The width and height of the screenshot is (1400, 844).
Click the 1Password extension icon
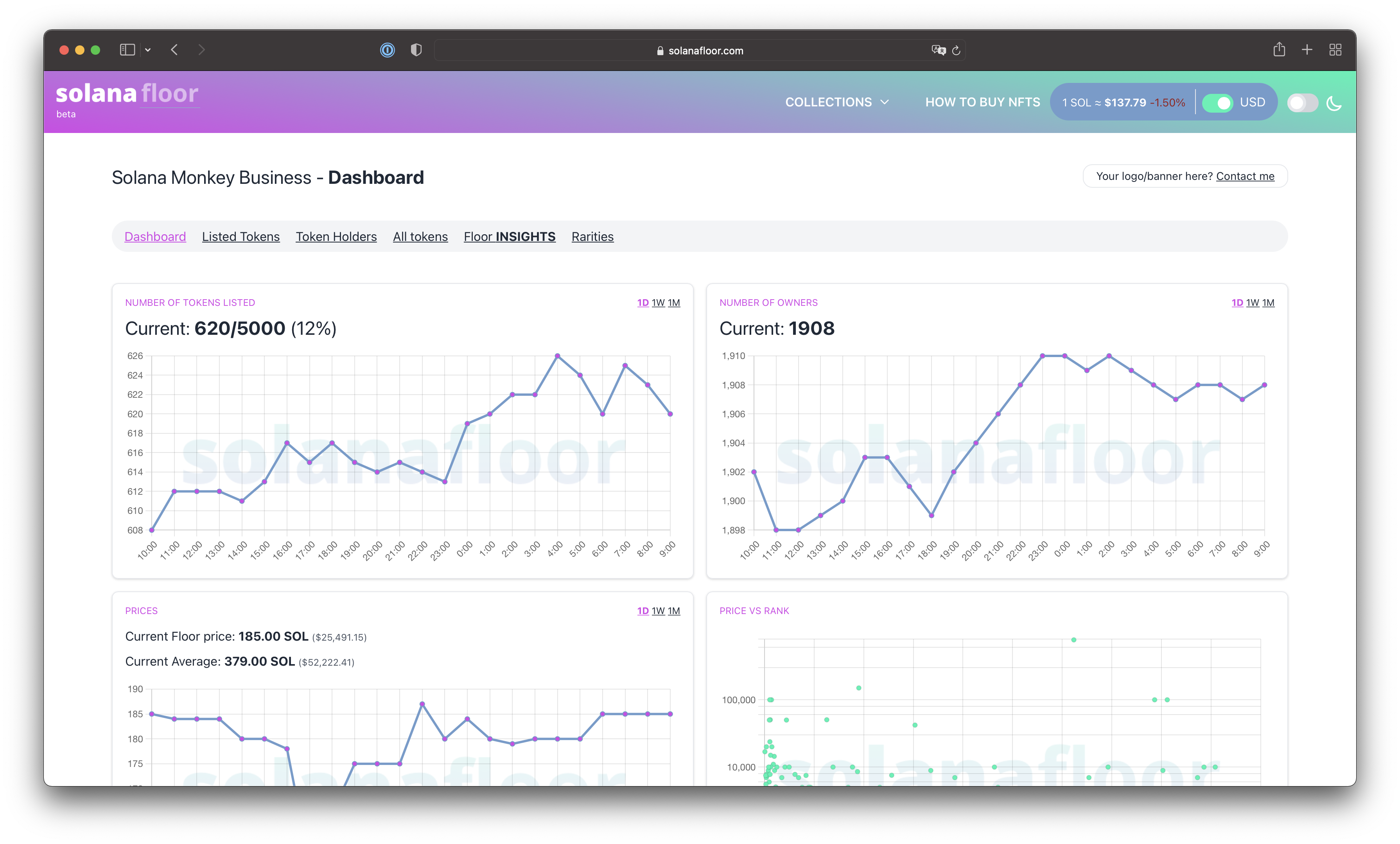387,50
